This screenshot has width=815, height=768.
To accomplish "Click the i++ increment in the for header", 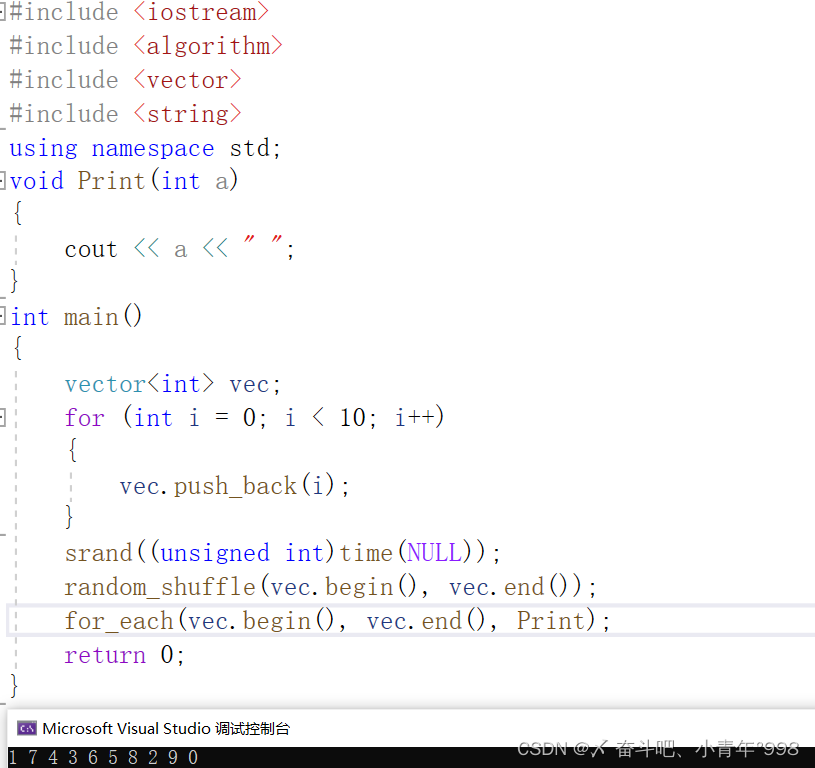I will [414, 418].
